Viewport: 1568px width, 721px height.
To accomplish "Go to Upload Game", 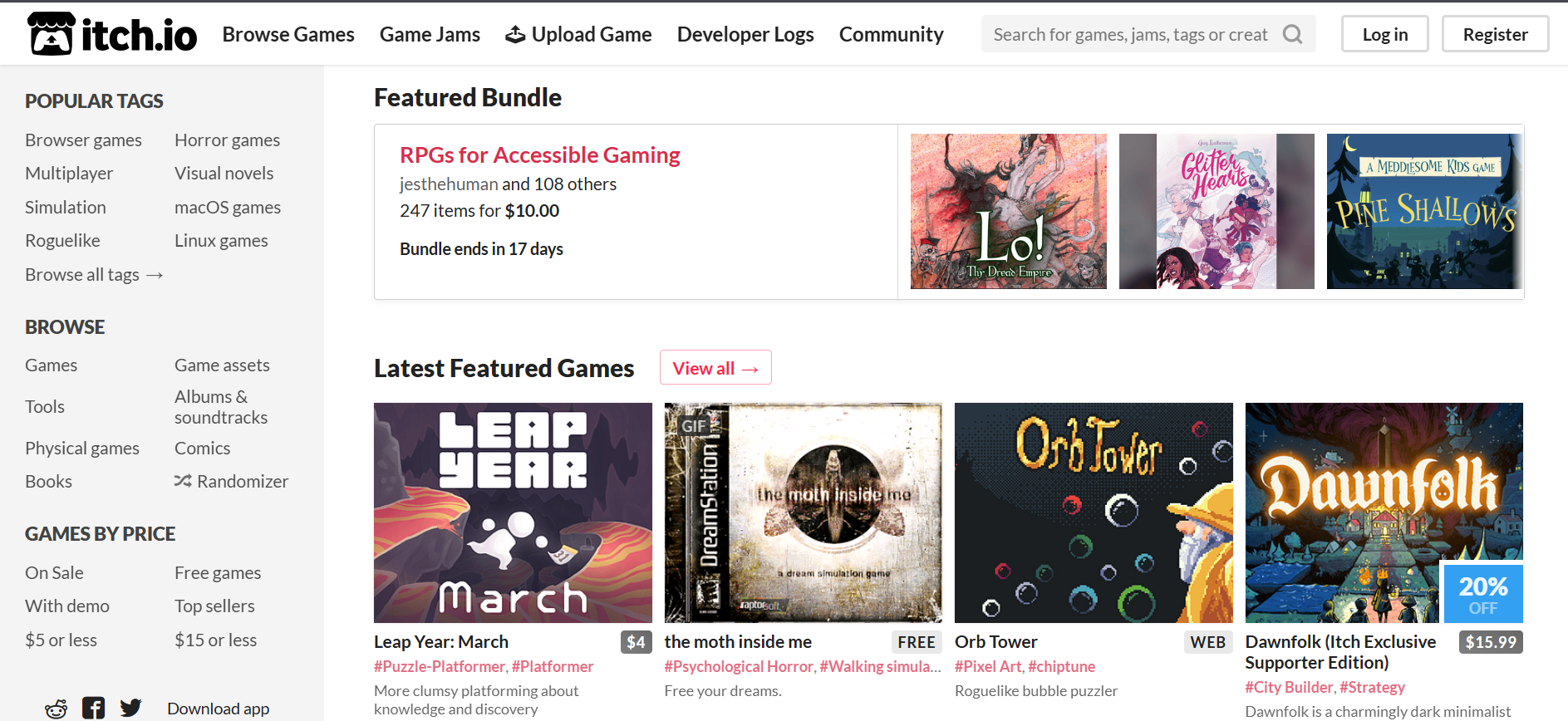I will coord(578,34).
